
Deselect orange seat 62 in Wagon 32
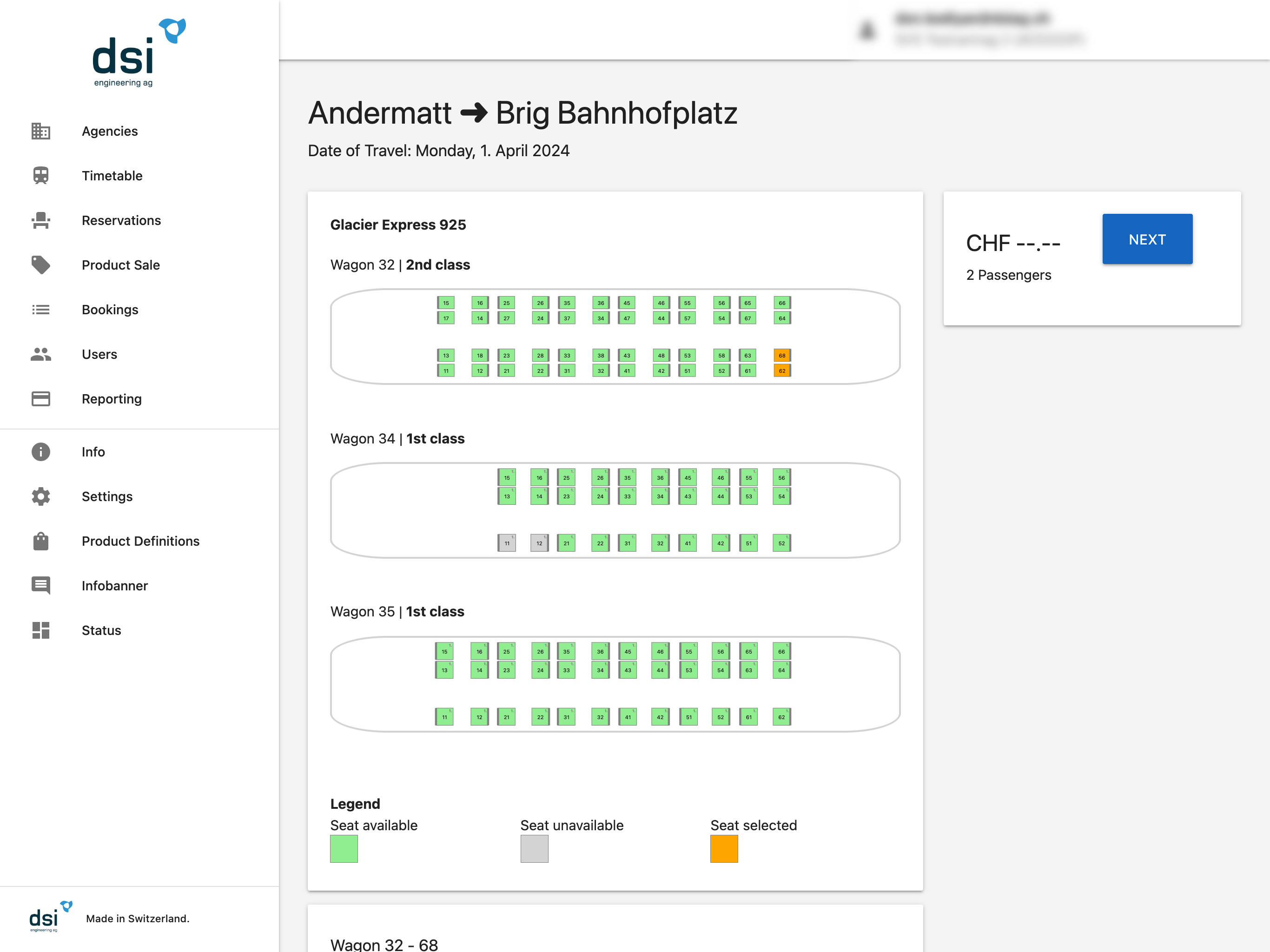tap(782, 371)
